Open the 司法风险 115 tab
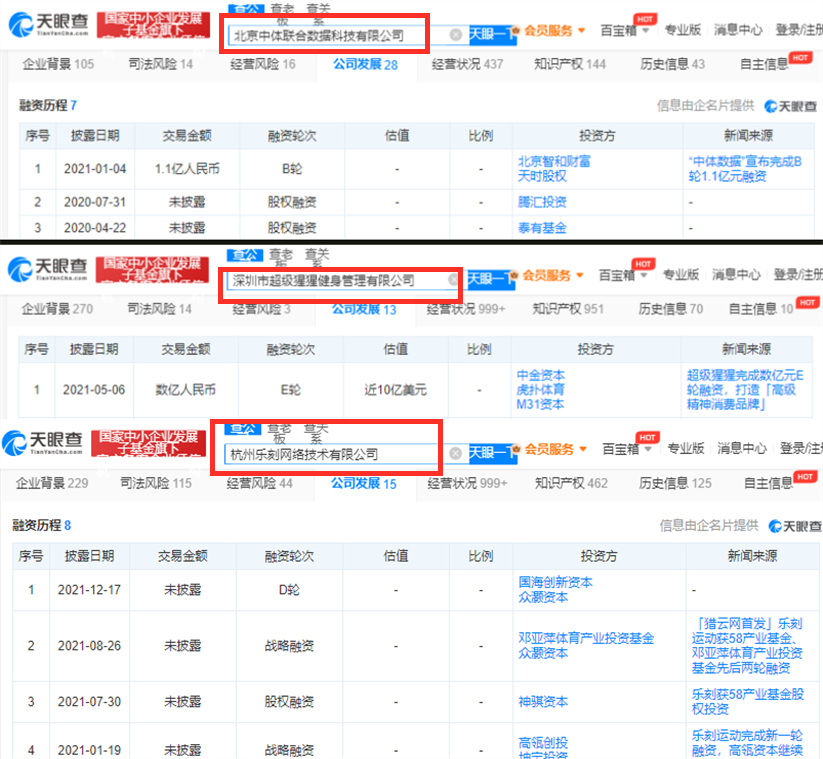Screen dimensions: 823x759 click(156, 483)
